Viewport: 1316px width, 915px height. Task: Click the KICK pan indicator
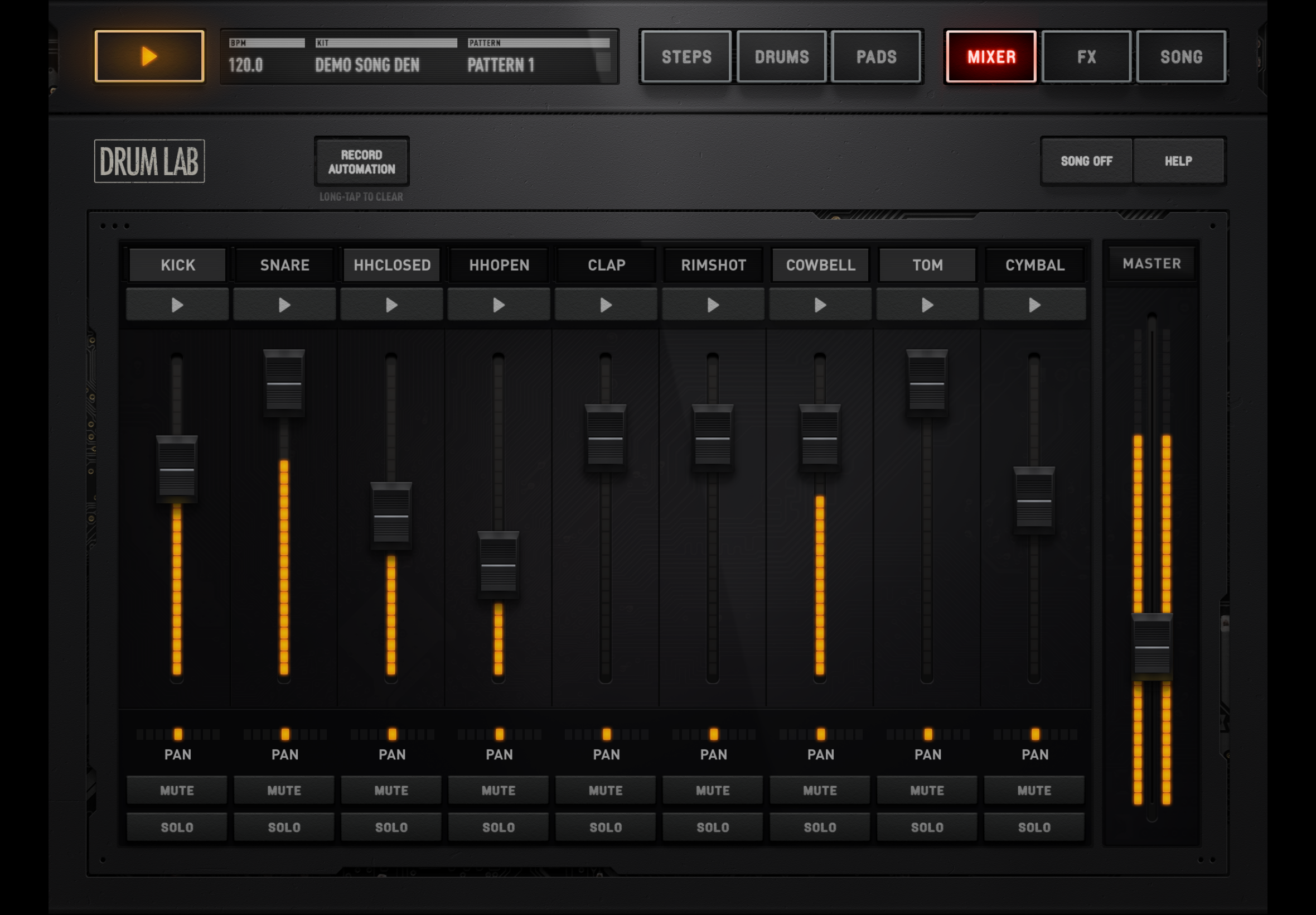(x=178, y=734)
